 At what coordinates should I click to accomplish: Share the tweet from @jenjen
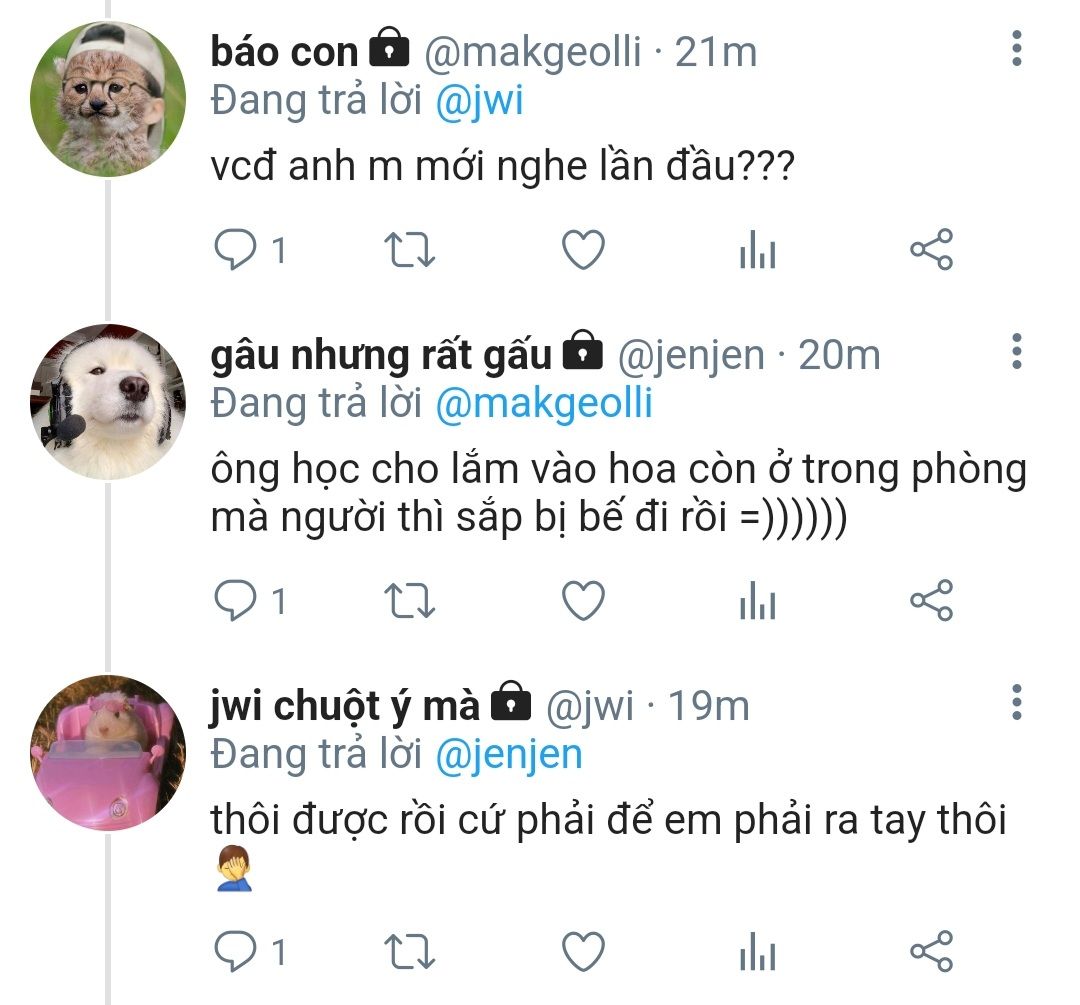(x=931, y=601)
